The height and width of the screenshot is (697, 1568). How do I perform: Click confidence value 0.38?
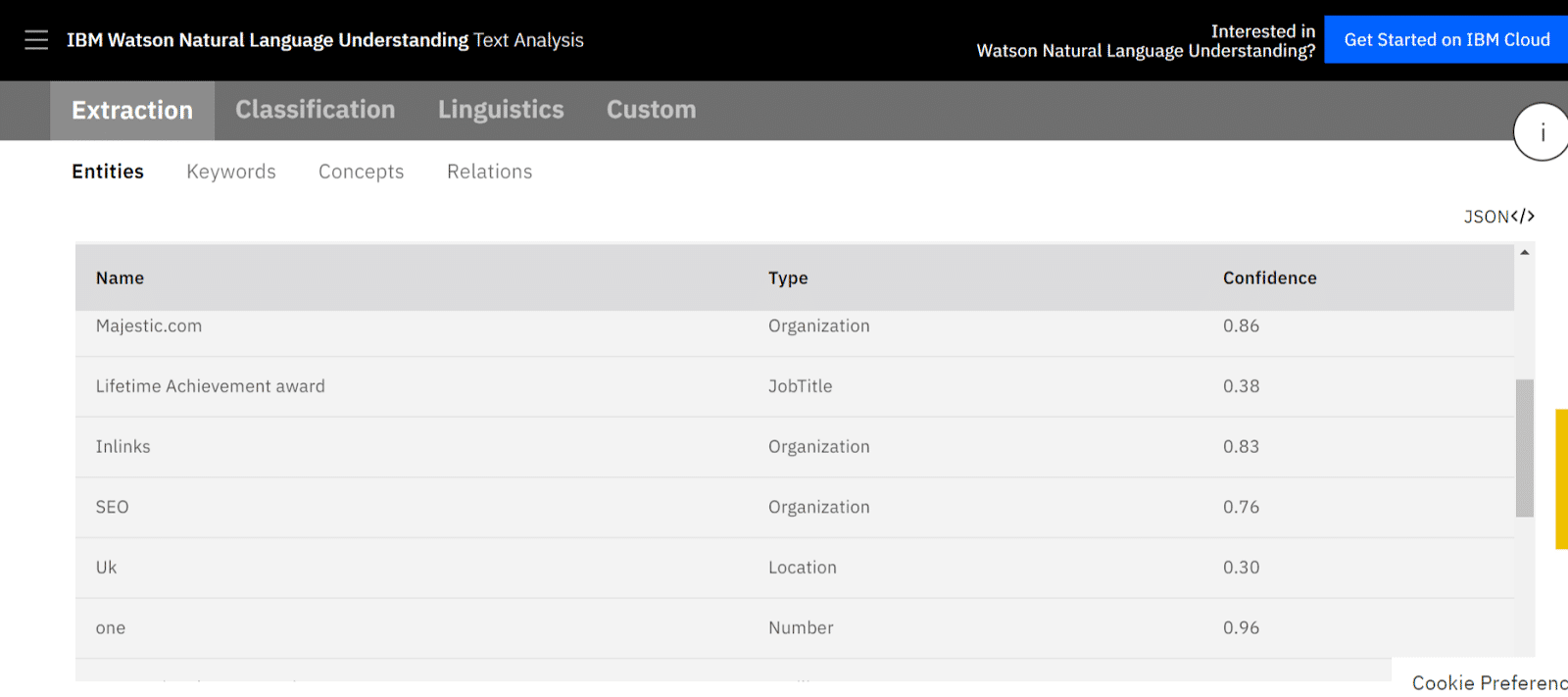click(x=1242, y=386)
